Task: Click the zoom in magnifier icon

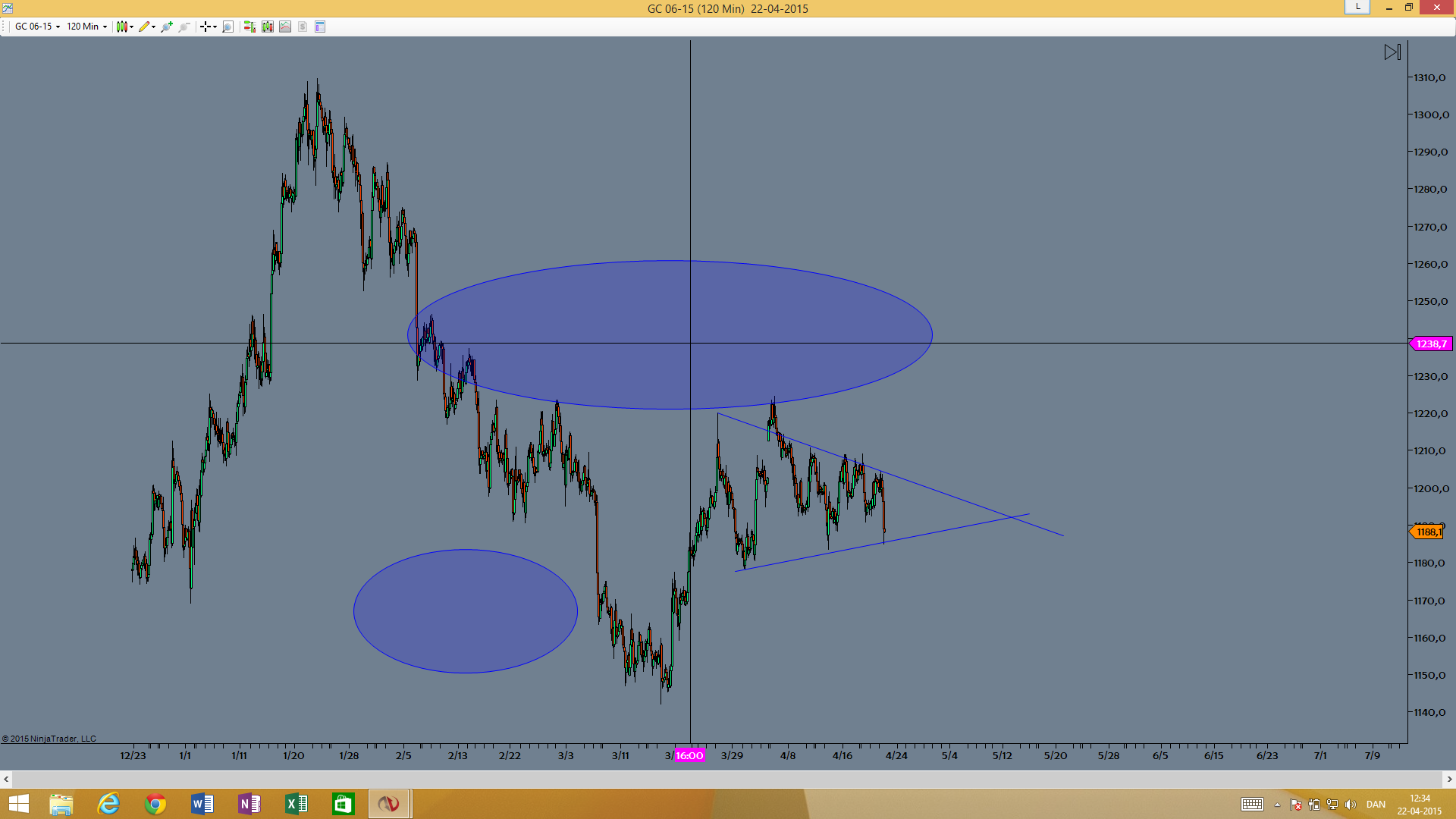Action: [x=167, y=27]
